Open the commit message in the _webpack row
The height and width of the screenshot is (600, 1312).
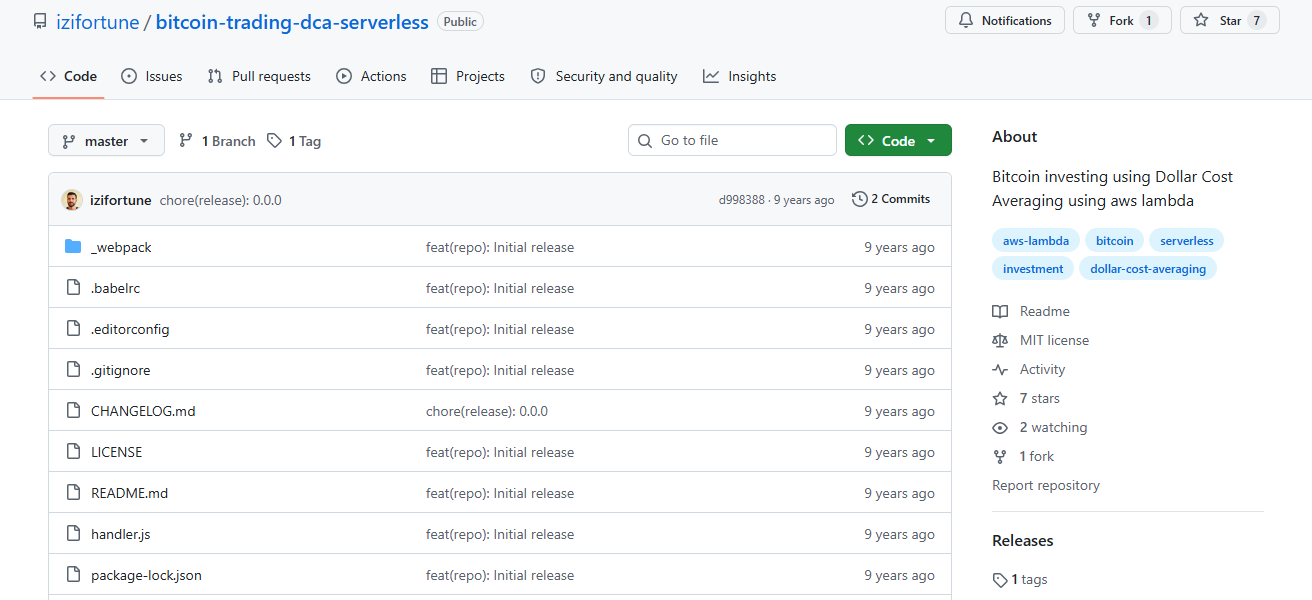(500, 247)
